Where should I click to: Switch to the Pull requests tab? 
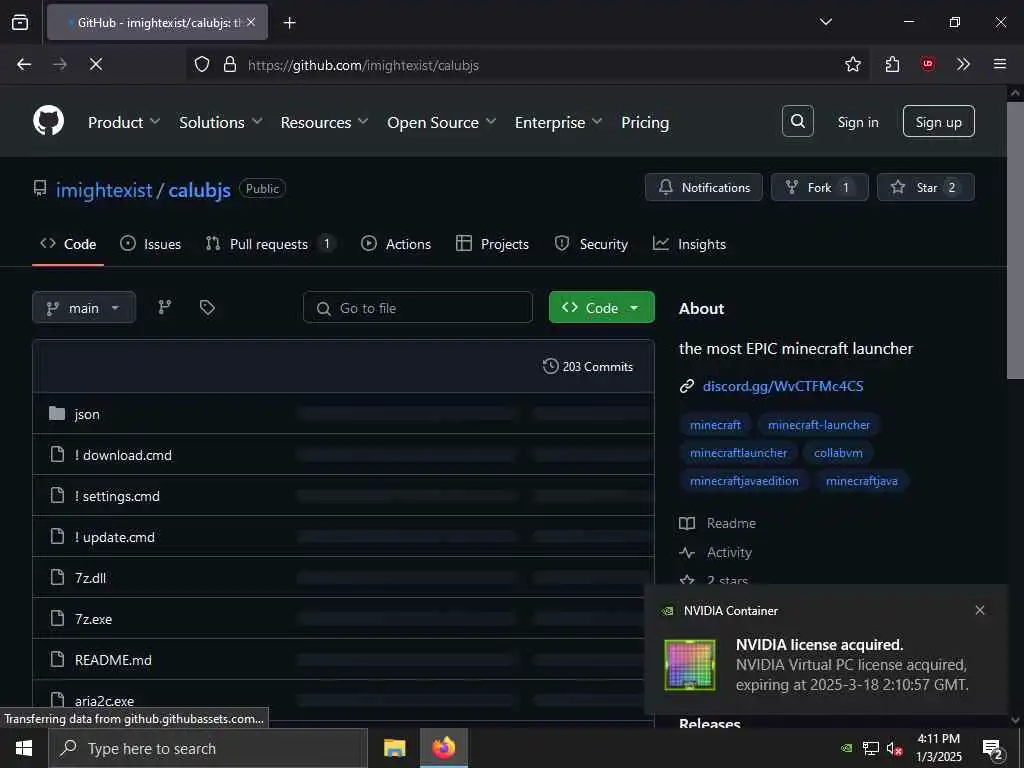270,244
